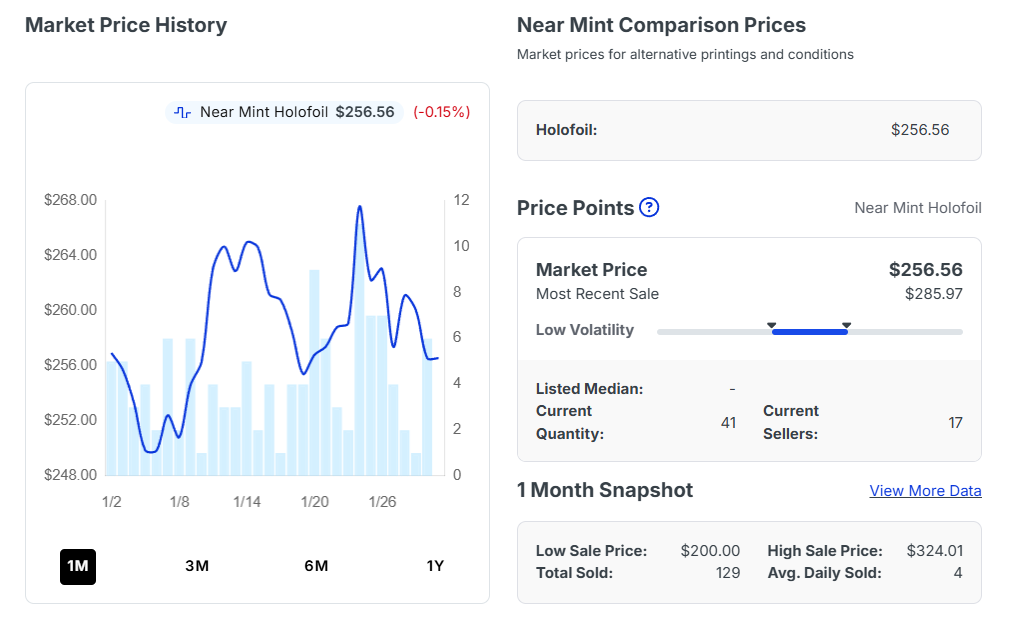Screen dimensions: 1026x623
Task: Toggle the Near Mint Holofoil legend label
Action: 264,112
